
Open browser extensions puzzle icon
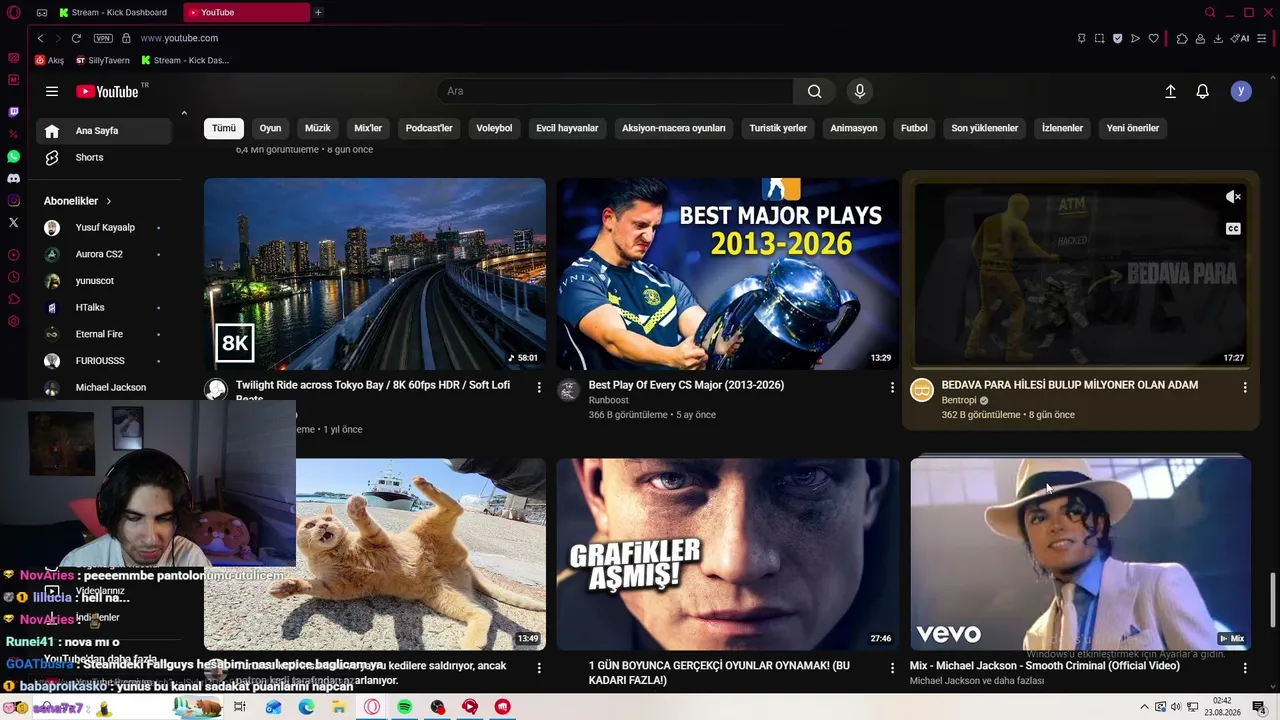click(x=1182, y=38)
